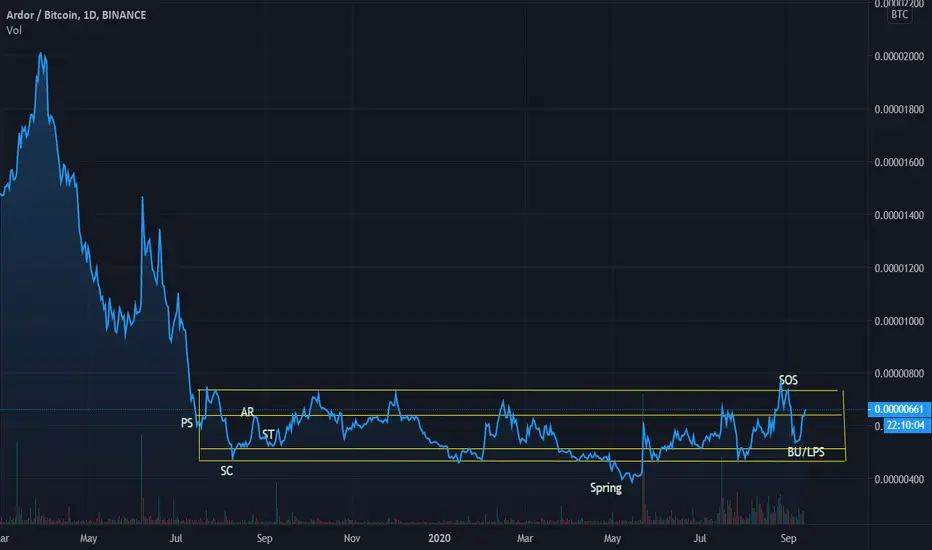Click the 0.00000400 price axis label

(x=899, y=479)
